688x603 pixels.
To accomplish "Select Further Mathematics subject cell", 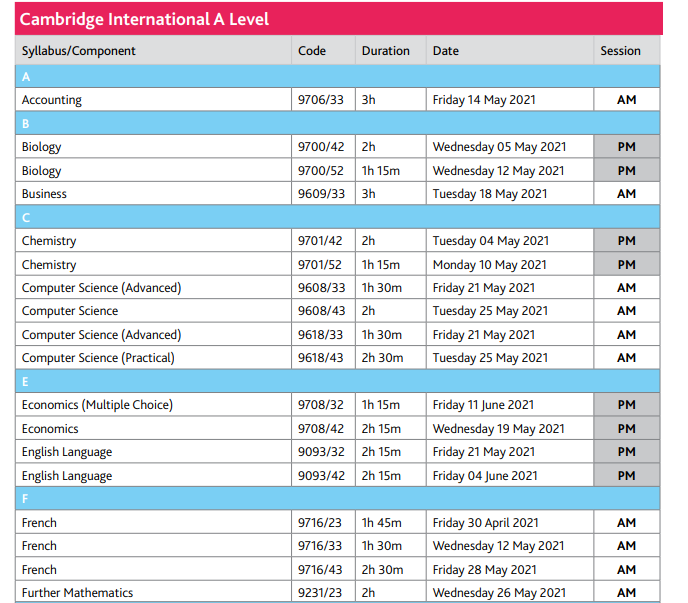I will coord(153,592).
